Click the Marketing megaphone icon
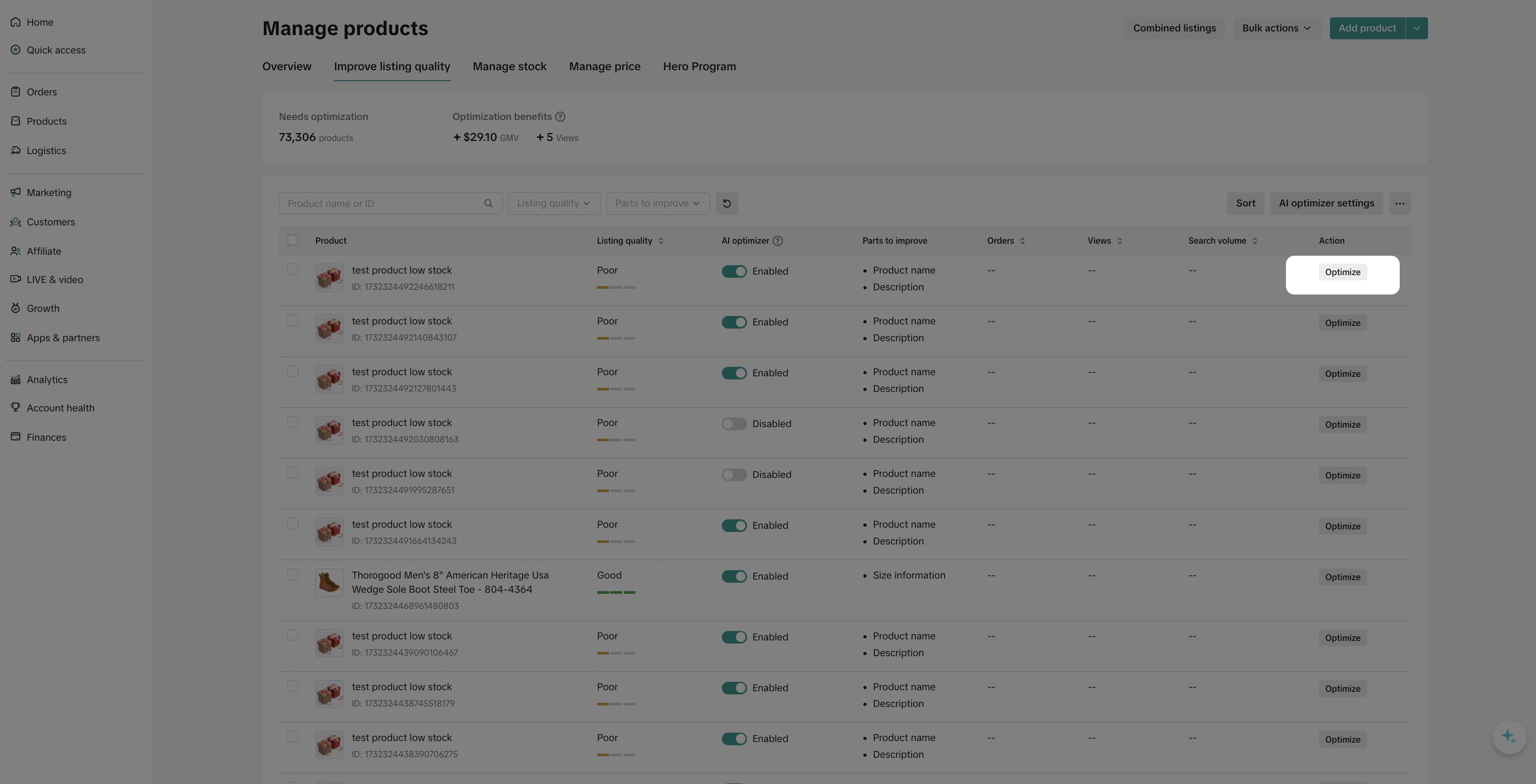This screenshot has height=784, width=1536. coord(16,192)
